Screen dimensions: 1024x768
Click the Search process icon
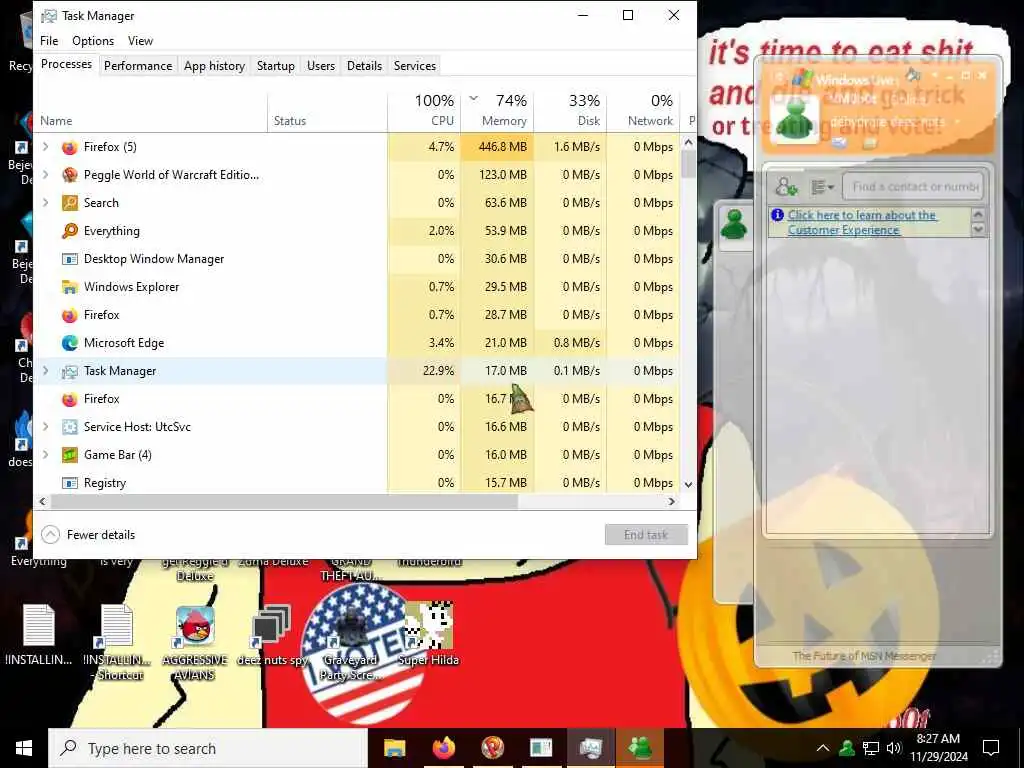[70, 203]
